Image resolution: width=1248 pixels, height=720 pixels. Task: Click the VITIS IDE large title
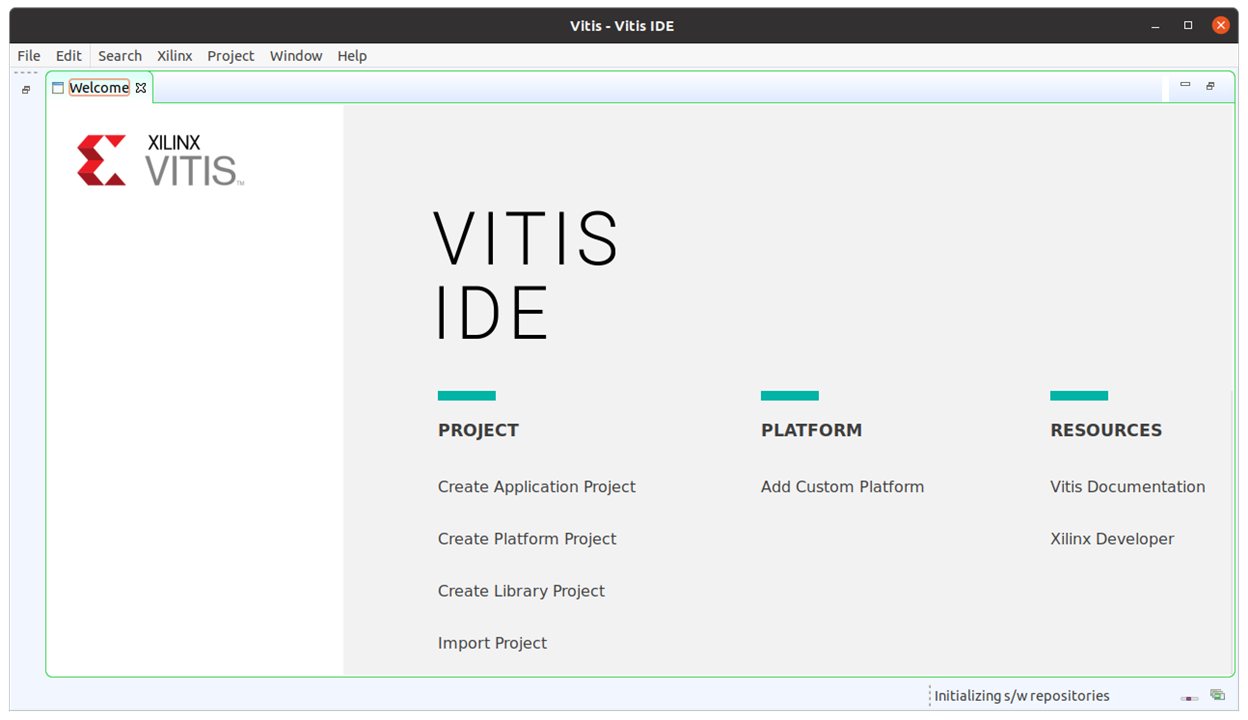pos(526,275)
